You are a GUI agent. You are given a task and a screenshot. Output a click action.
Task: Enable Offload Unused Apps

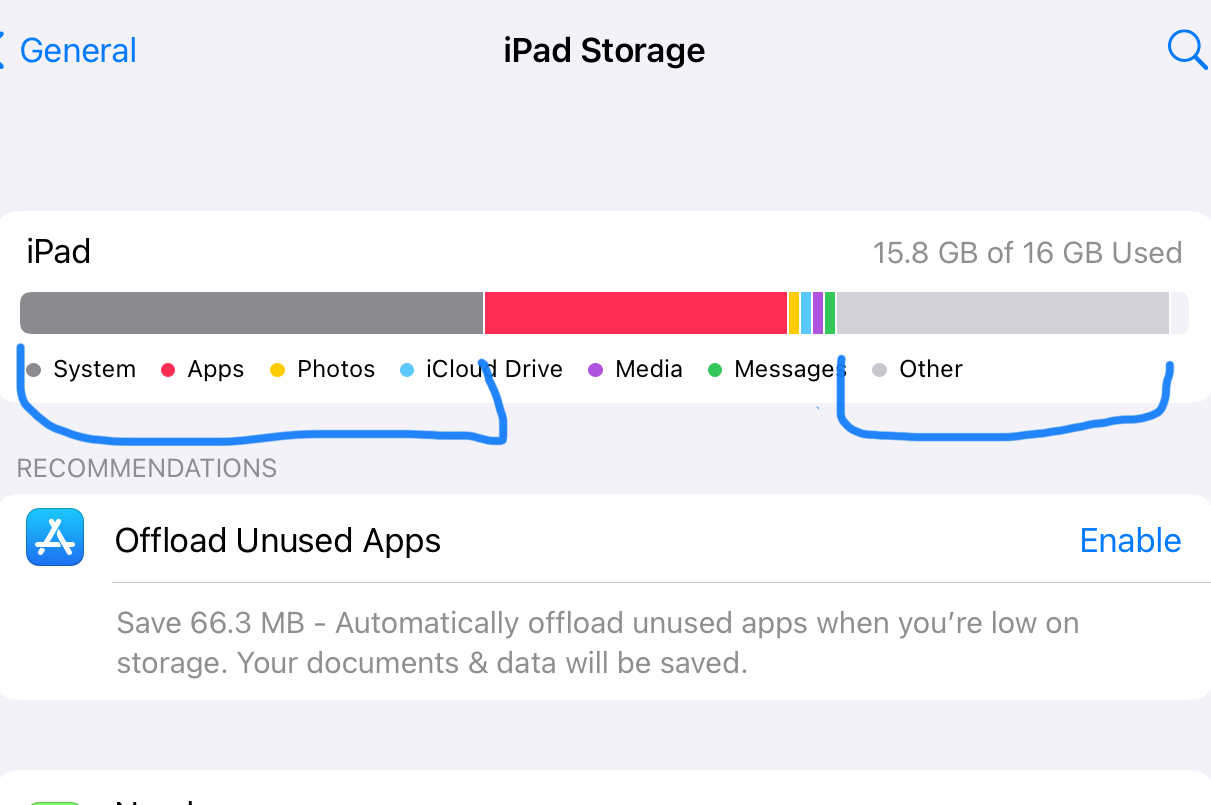(x=1130, y=541)
